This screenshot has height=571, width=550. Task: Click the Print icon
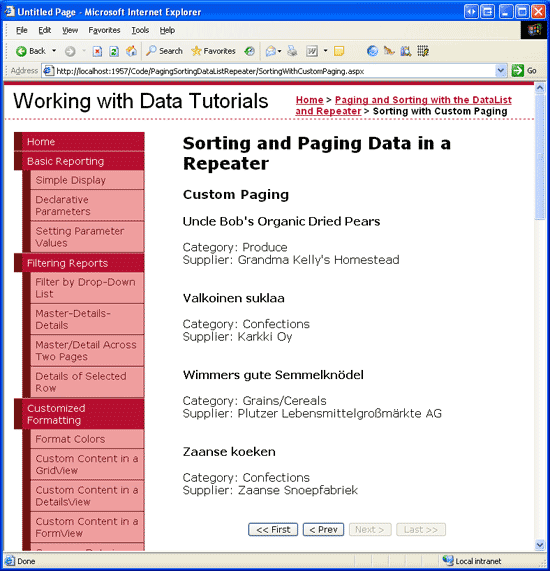[x=292, y=51]
